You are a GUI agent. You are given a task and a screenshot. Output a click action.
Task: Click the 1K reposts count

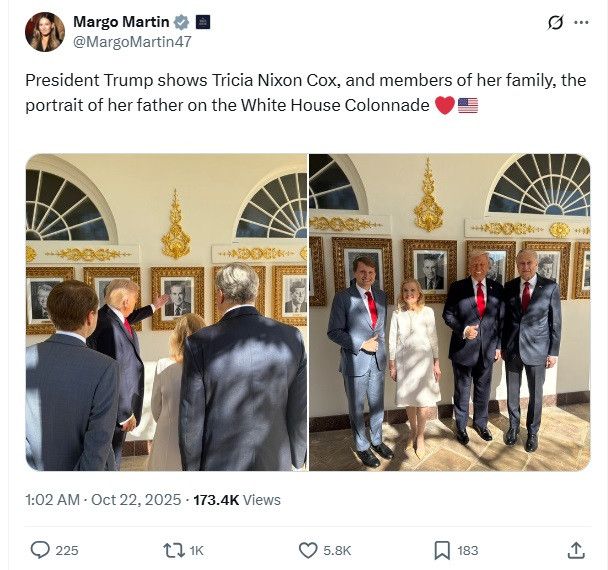tap(196, 550)
